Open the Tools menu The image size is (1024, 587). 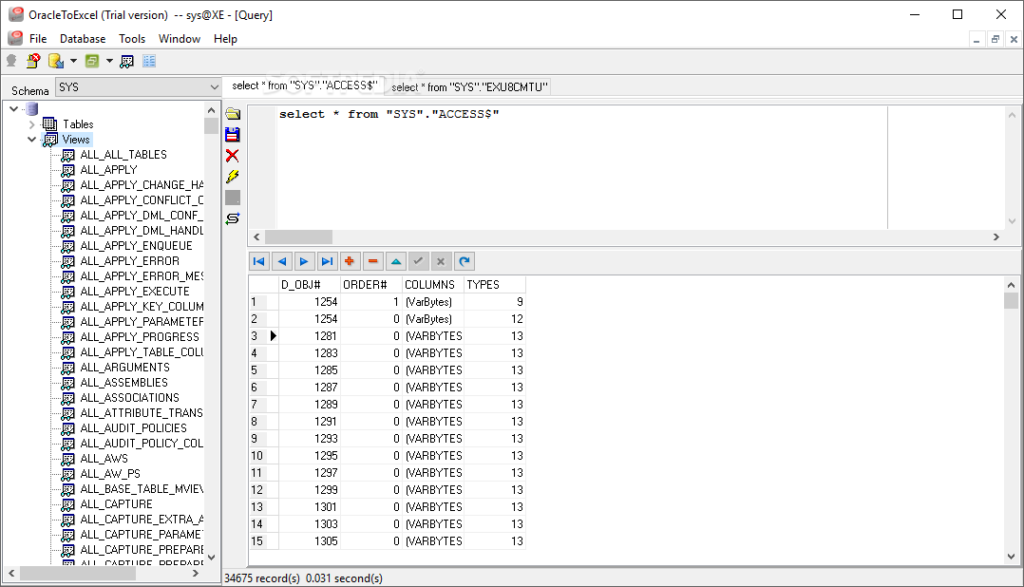(132, 38)
